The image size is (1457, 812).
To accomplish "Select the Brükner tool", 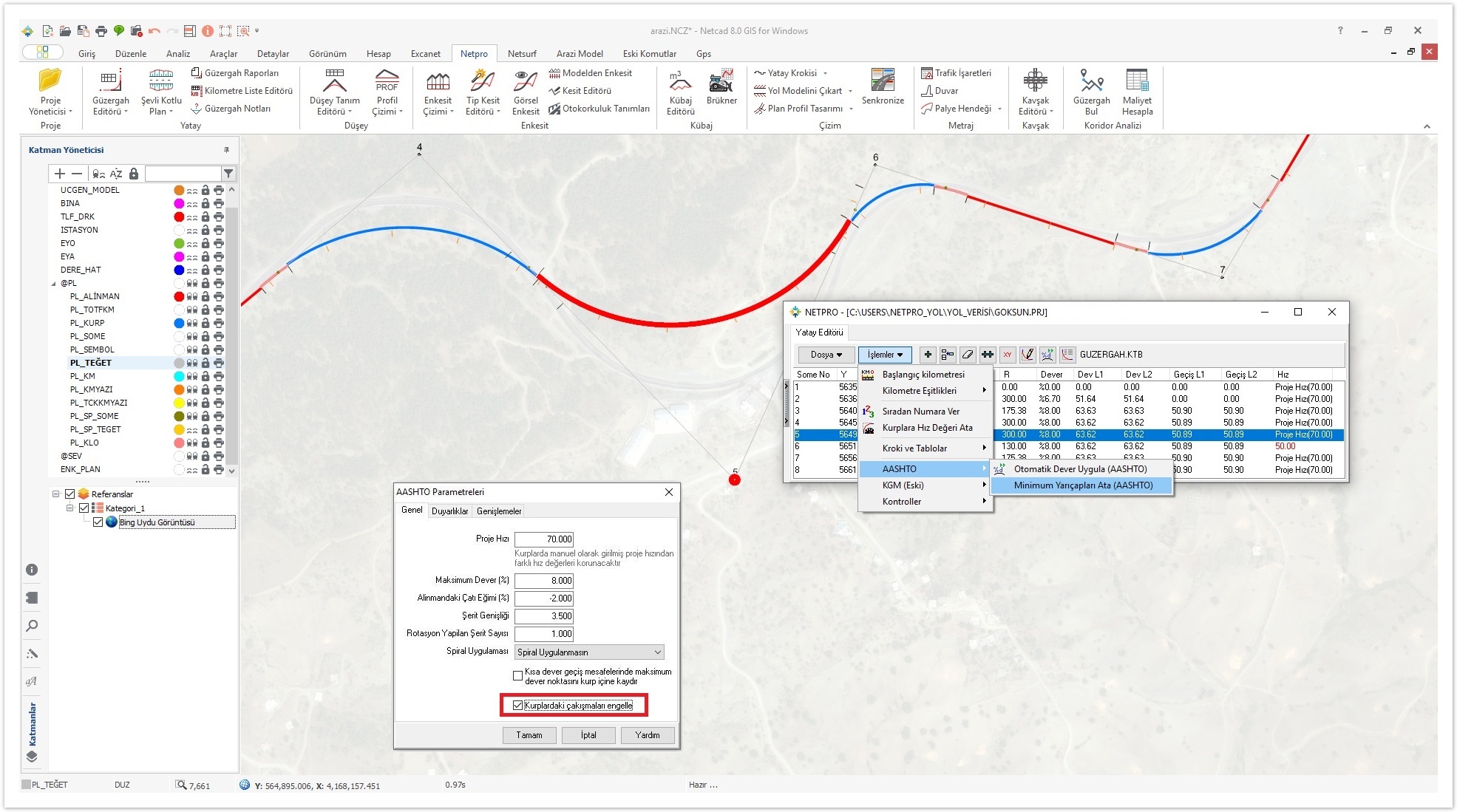I will [721, 87].
